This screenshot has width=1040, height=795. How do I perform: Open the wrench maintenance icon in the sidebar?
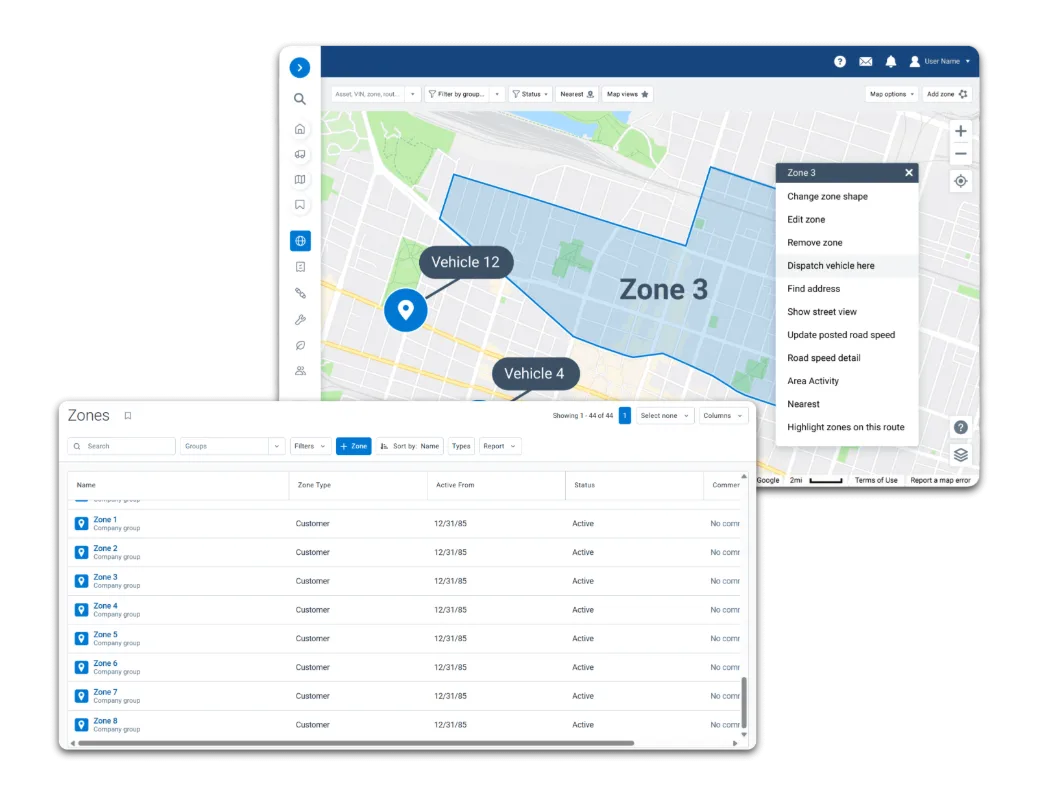click(x=300, y=320)
